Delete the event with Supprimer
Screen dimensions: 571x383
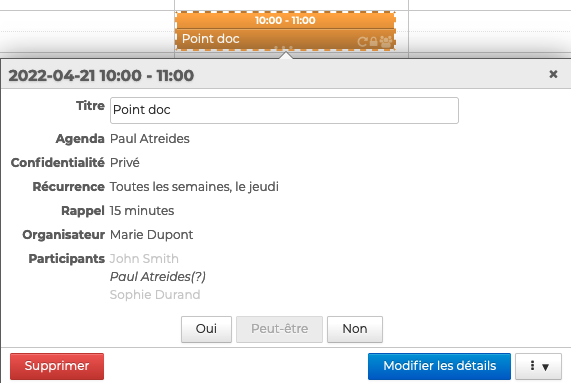(x=57, y=366)
